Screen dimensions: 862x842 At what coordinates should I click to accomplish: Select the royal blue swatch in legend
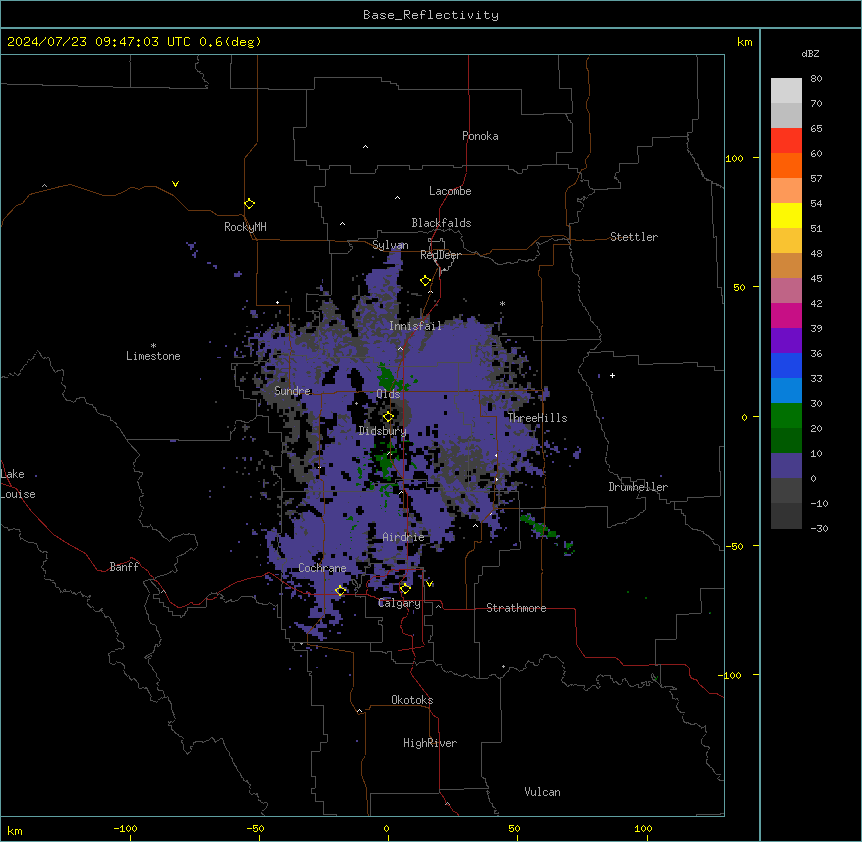click(x=786, y=365)
